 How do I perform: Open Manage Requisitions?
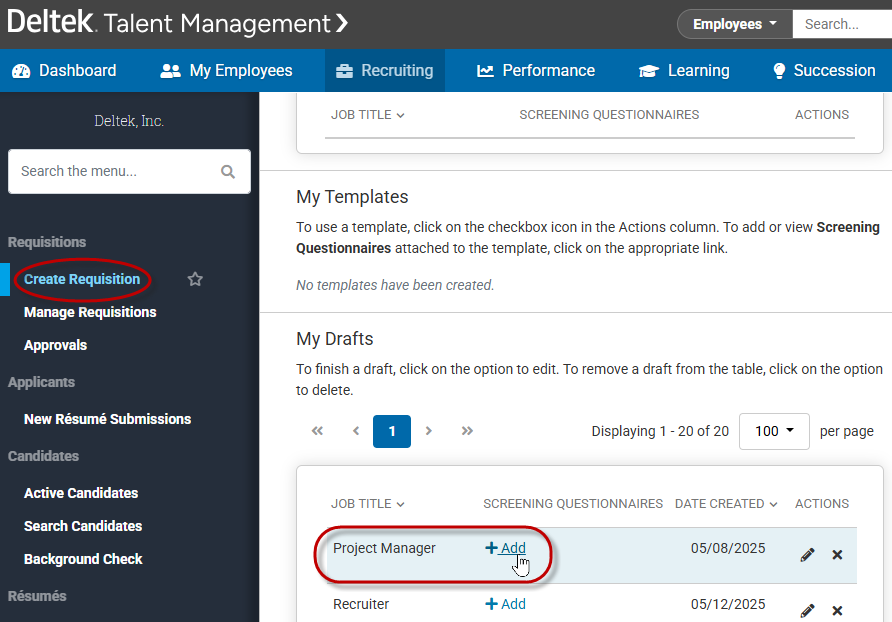click(90, 312)
